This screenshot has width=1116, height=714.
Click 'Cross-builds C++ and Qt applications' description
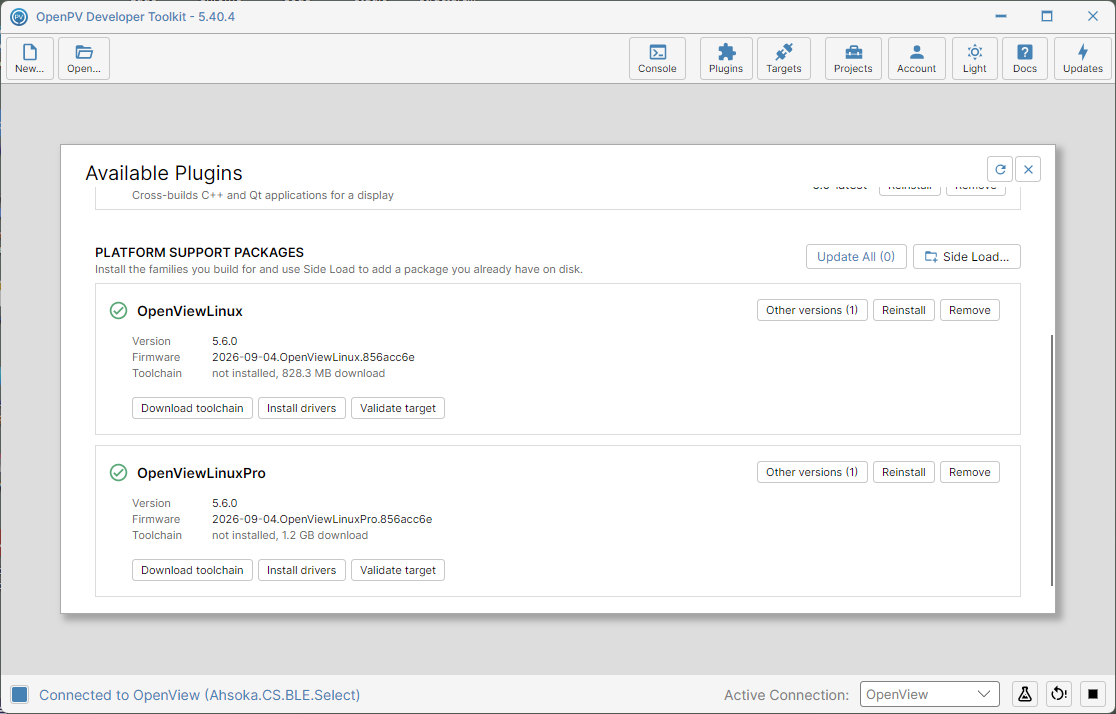263,195
